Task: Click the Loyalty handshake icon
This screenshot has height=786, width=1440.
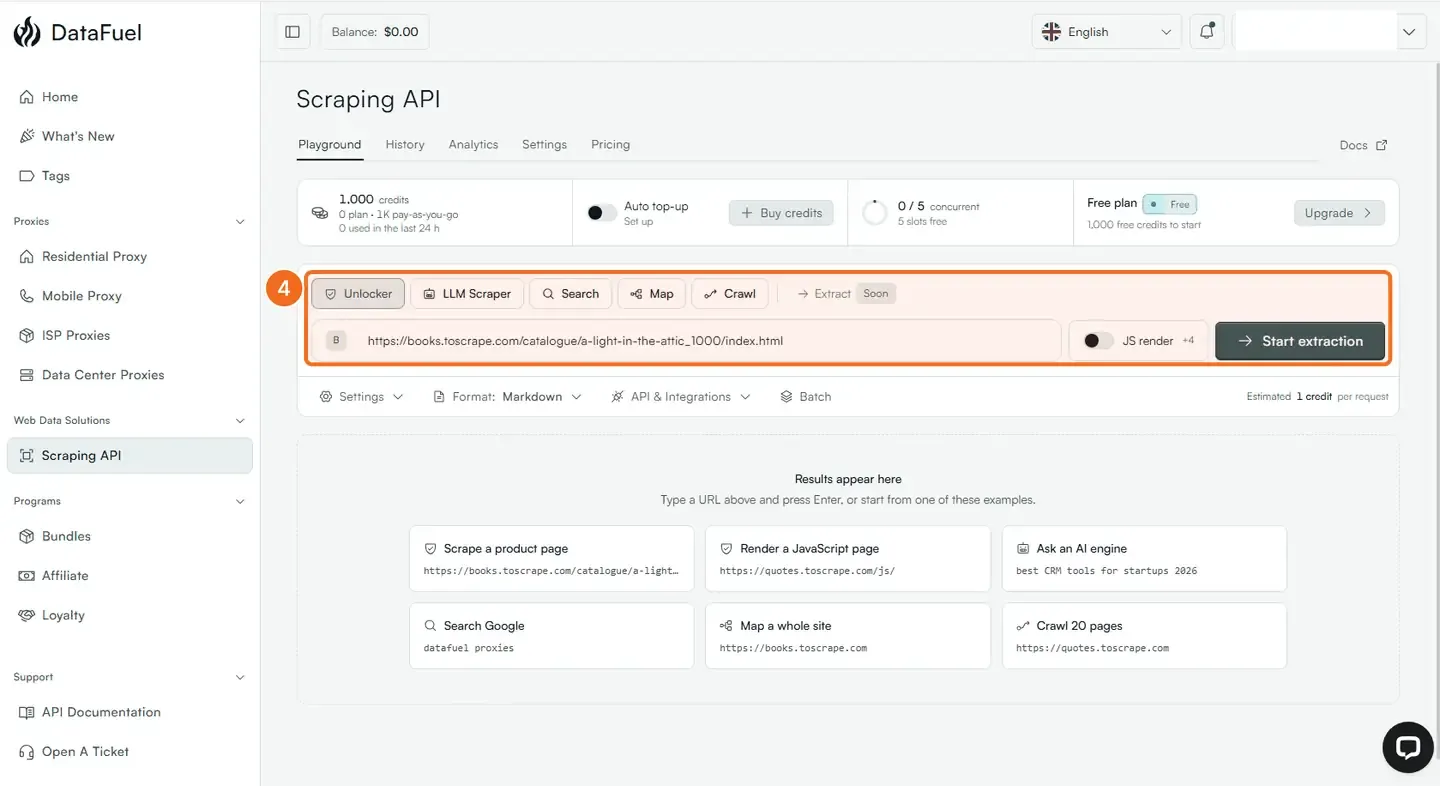Action: point(27,615)
